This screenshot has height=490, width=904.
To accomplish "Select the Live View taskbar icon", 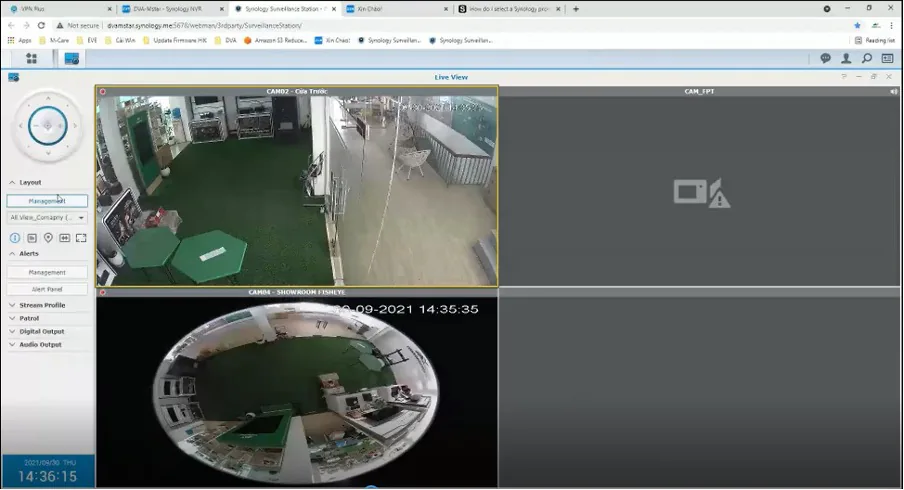I will tap(71, 58).
